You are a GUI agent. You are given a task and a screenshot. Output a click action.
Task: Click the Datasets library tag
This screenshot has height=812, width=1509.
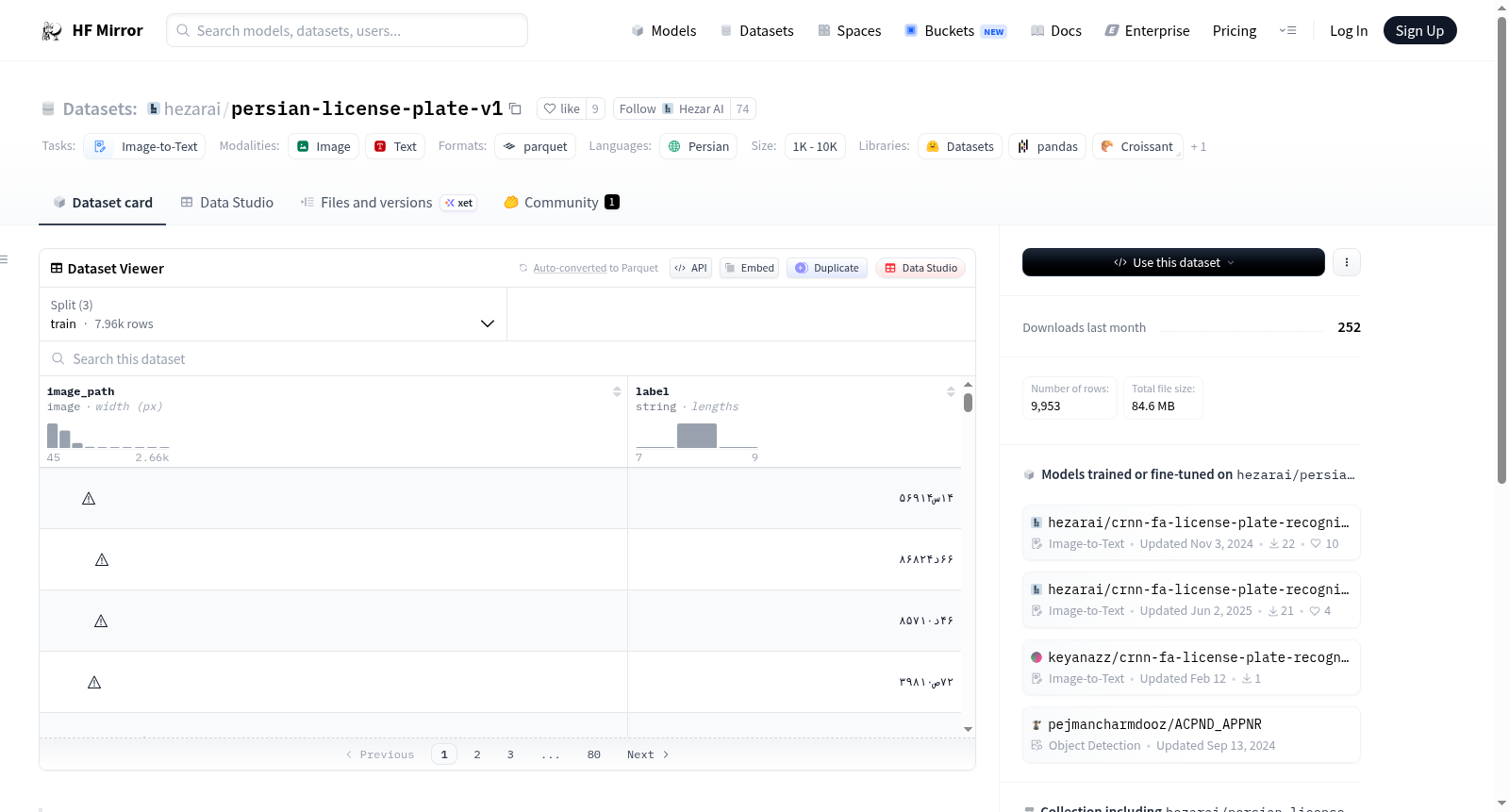click(960, 147)
